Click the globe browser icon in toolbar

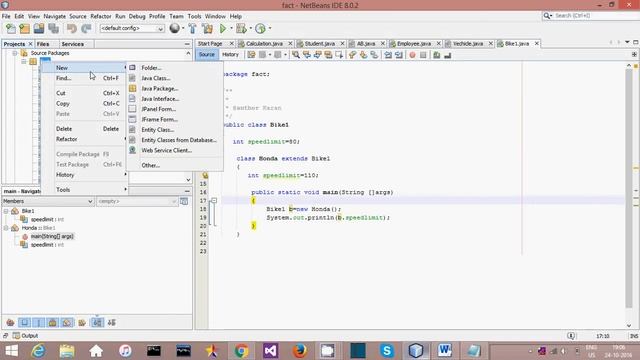click(x=175, y=28)
